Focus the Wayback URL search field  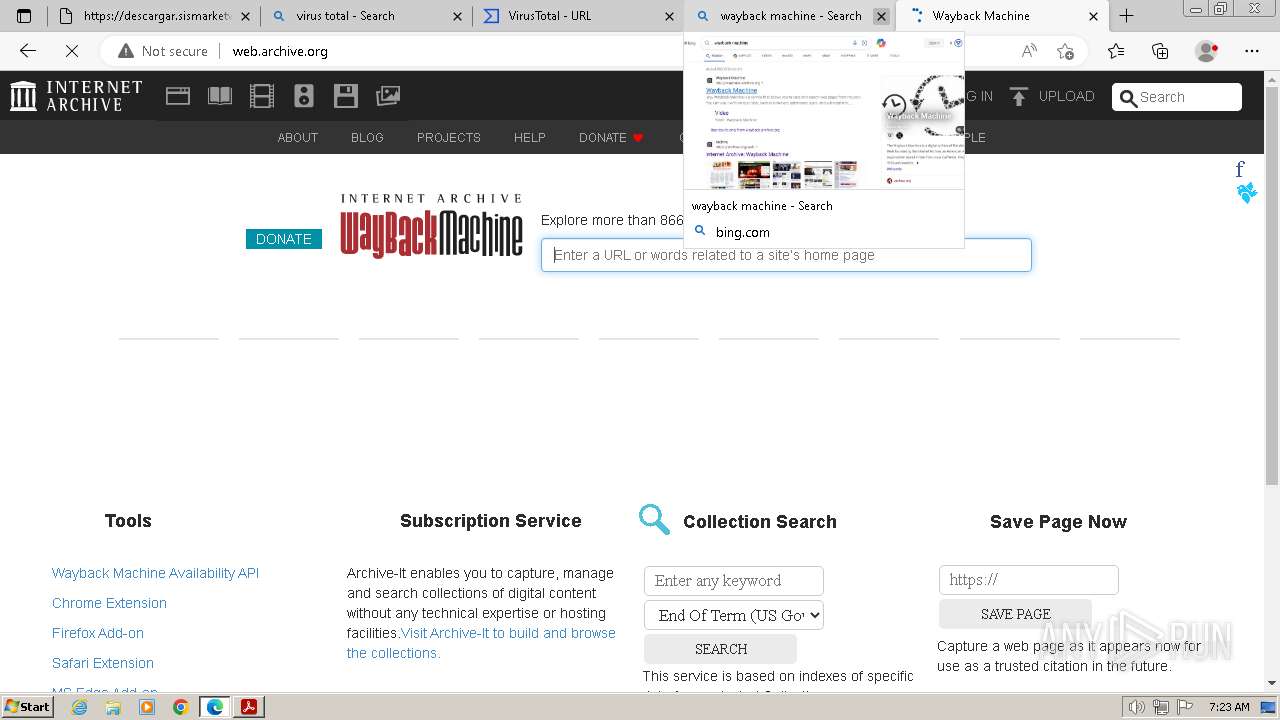(x=786, y=255)
